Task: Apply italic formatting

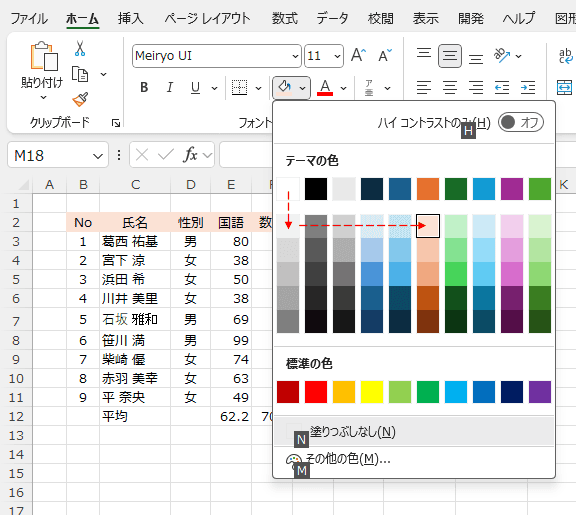Action: click(x=169, y=87)
